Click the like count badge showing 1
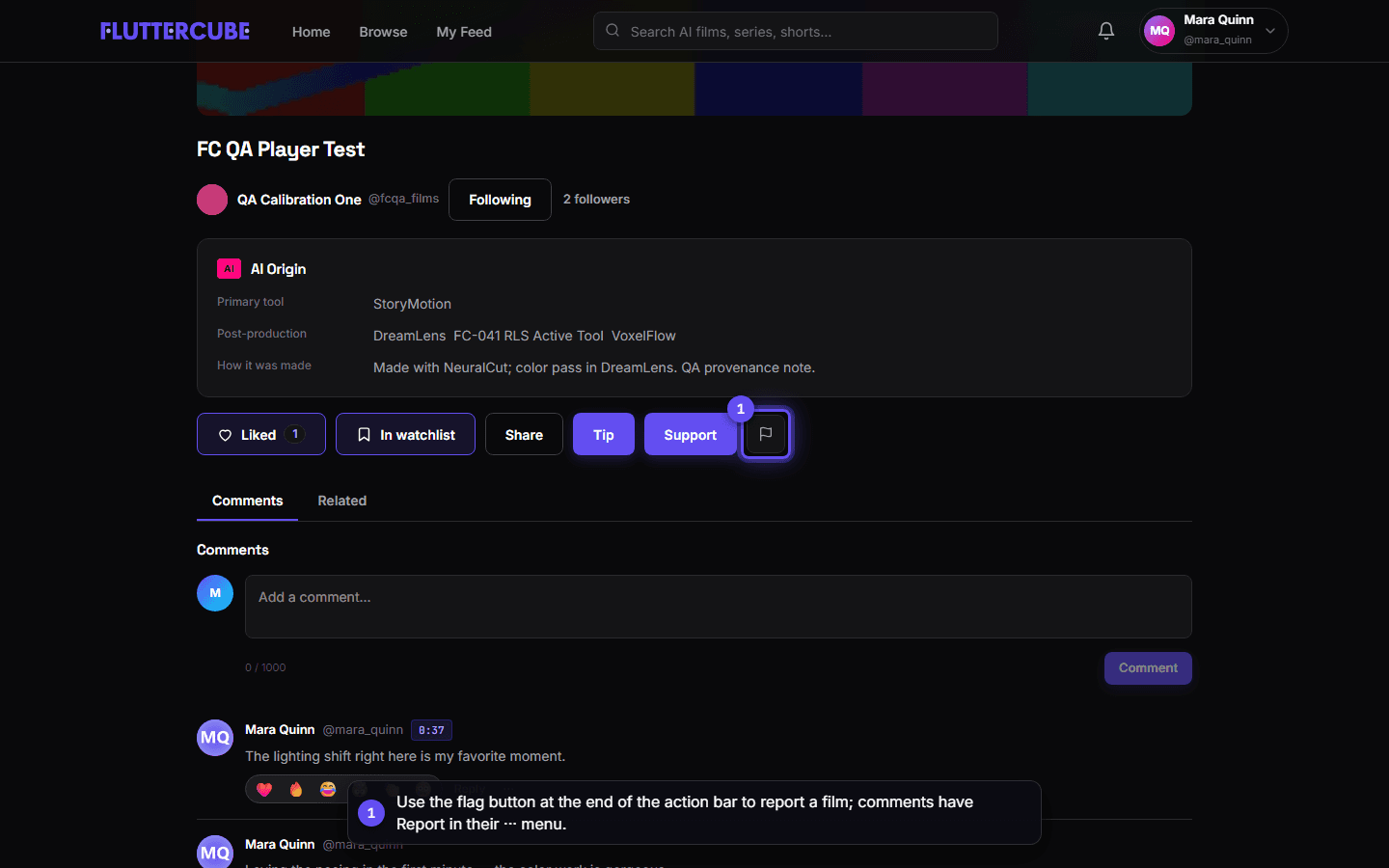The width and height of the screenshot is (1389, 868). point(295,434)
